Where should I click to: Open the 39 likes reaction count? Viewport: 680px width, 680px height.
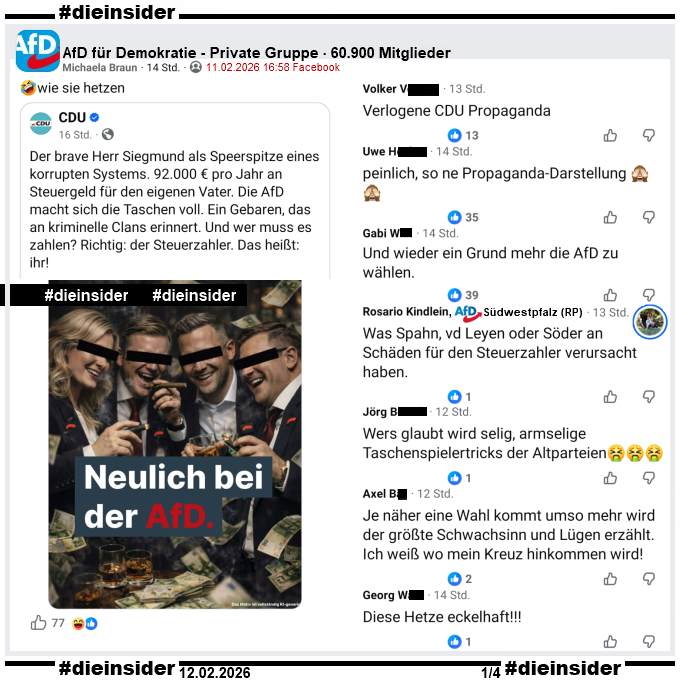click(463, 295)
